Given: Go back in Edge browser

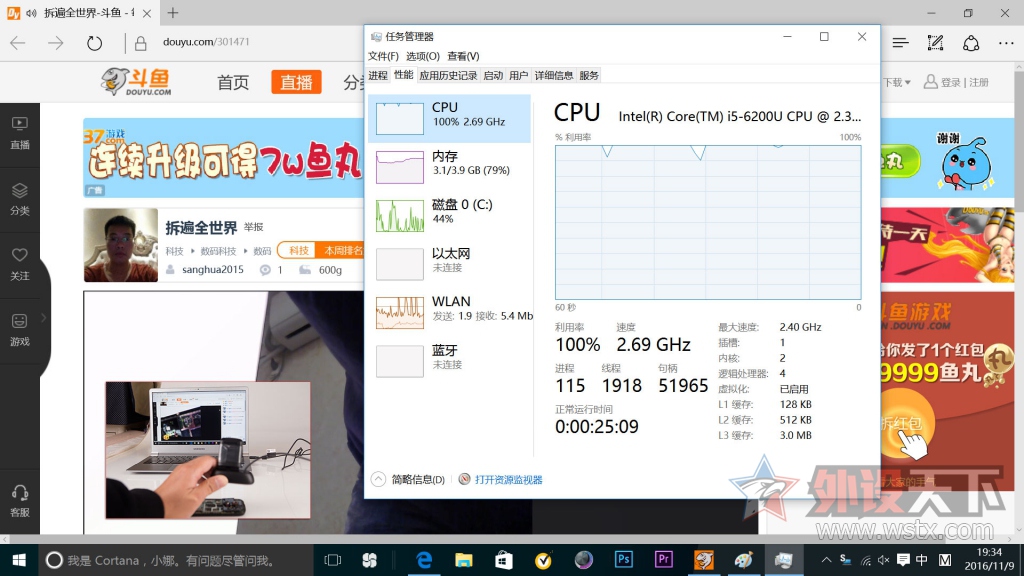Looking at the screenshot, I should click(x=18, y=43).
